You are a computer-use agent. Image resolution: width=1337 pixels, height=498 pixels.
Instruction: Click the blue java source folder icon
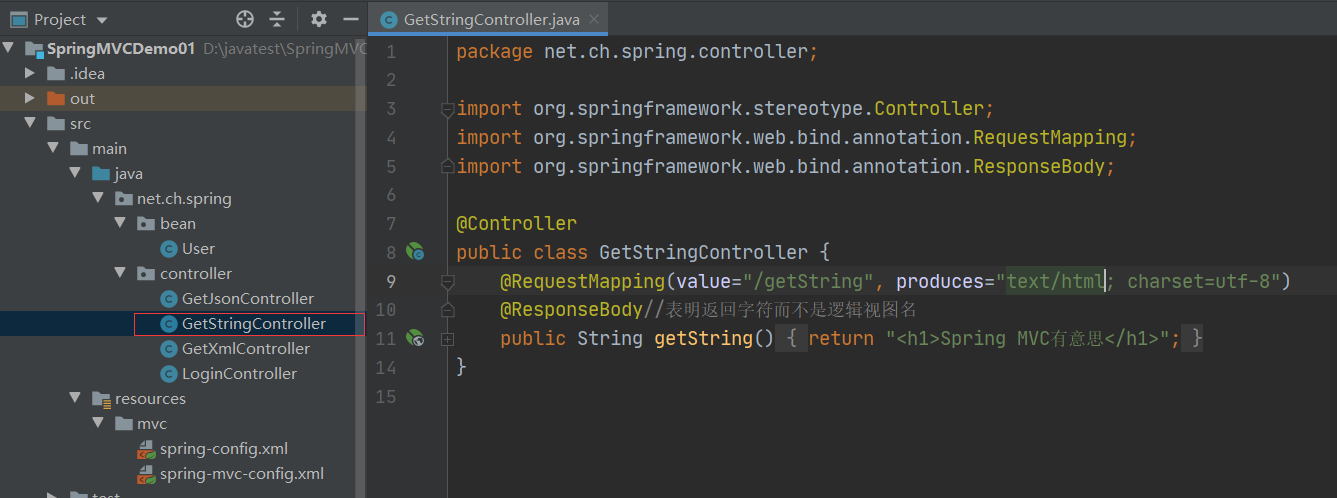click(101, 173)
